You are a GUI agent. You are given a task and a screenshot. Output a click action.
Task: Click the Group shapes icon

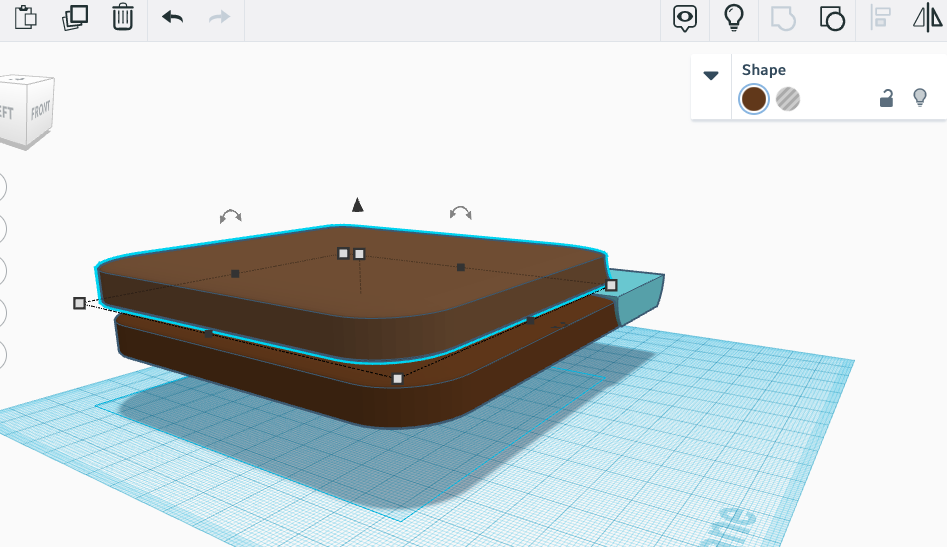point(783,18)
